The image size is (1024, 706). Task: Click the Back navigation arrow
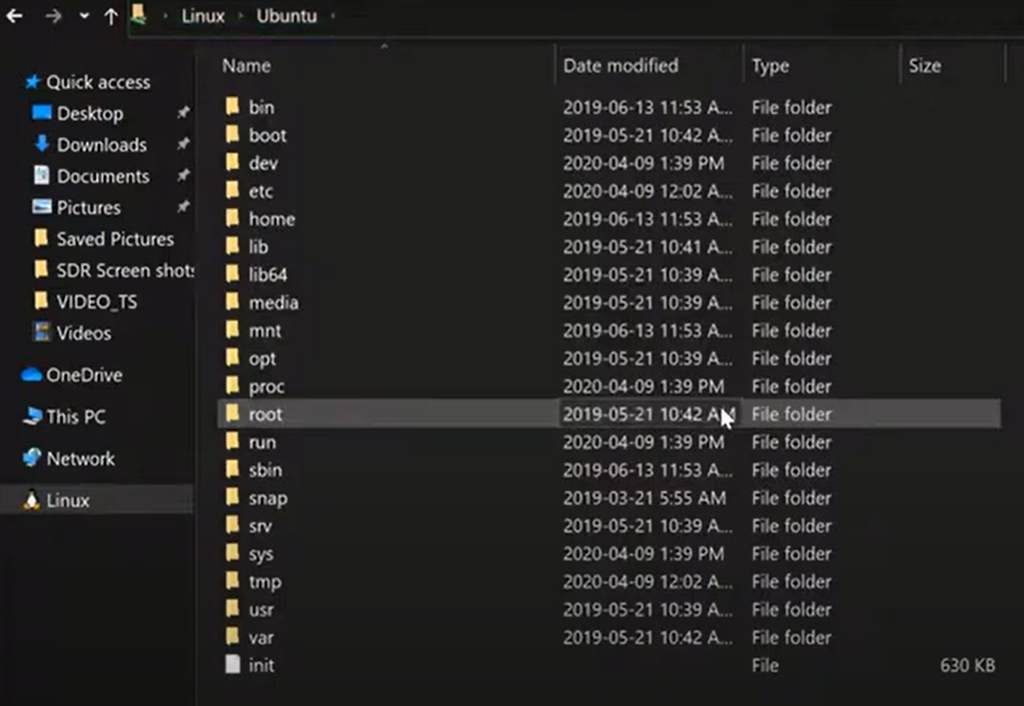point(14,16)
